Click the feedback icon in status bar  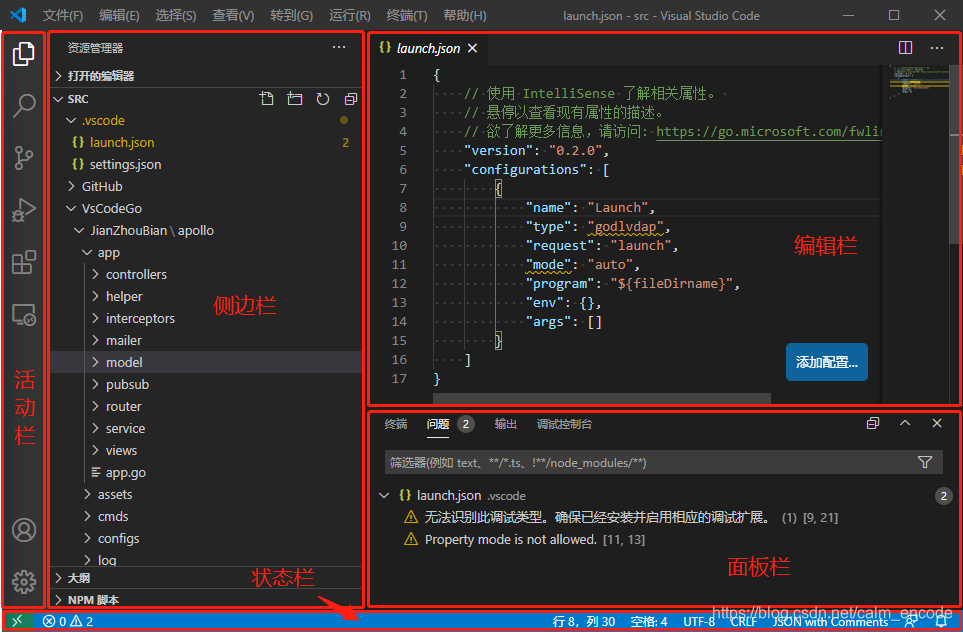tap(910, 621)
